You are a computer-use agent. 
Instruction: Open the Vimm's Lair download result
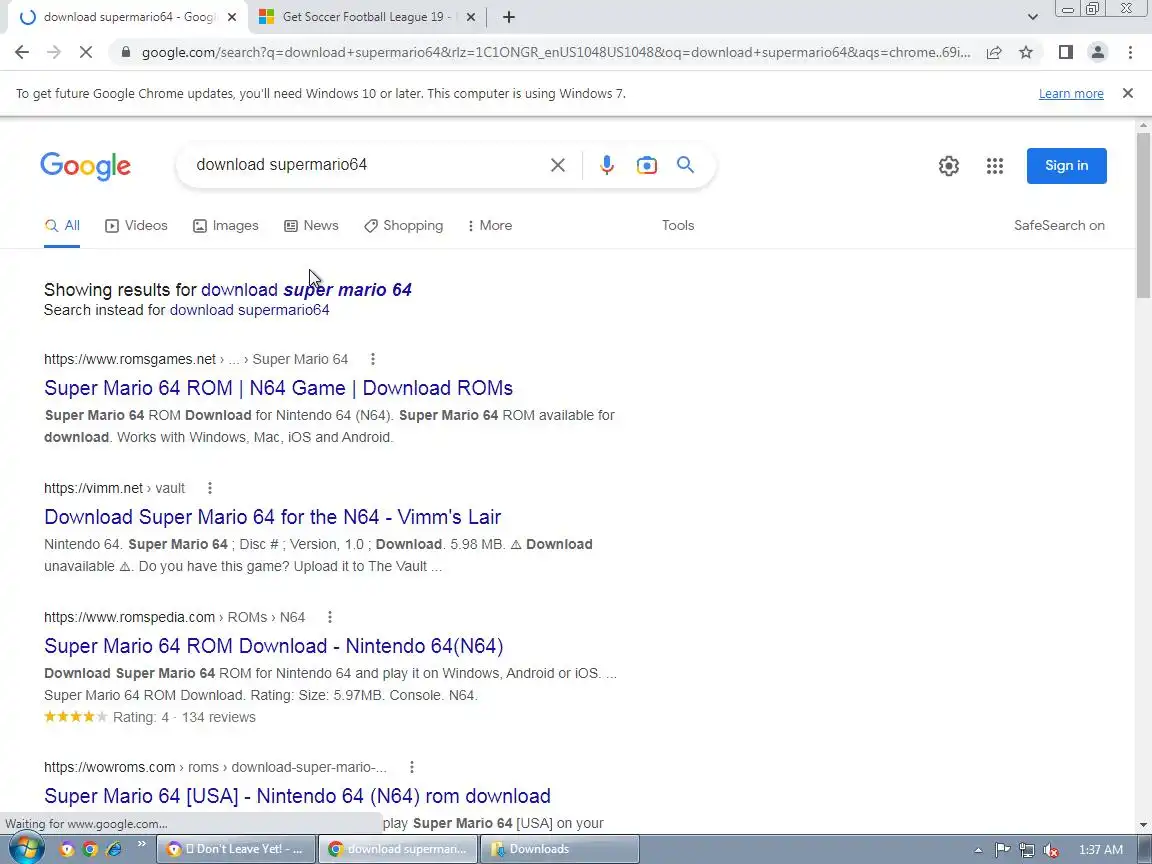(273, 517)
